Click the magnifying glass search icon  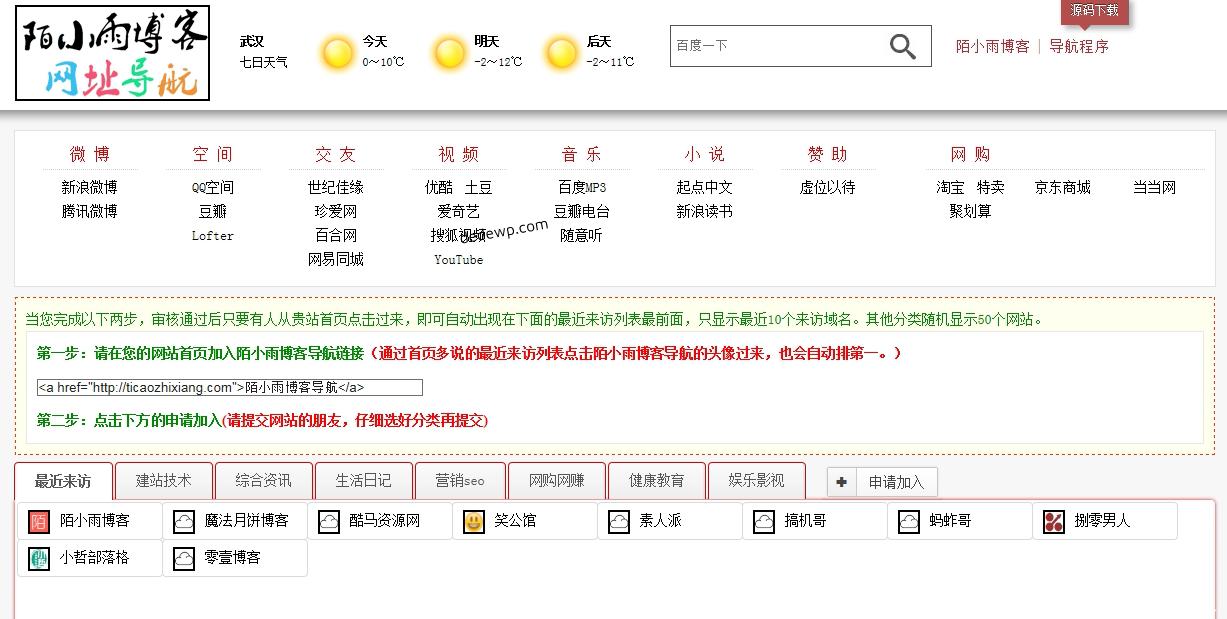coord(902,46)
